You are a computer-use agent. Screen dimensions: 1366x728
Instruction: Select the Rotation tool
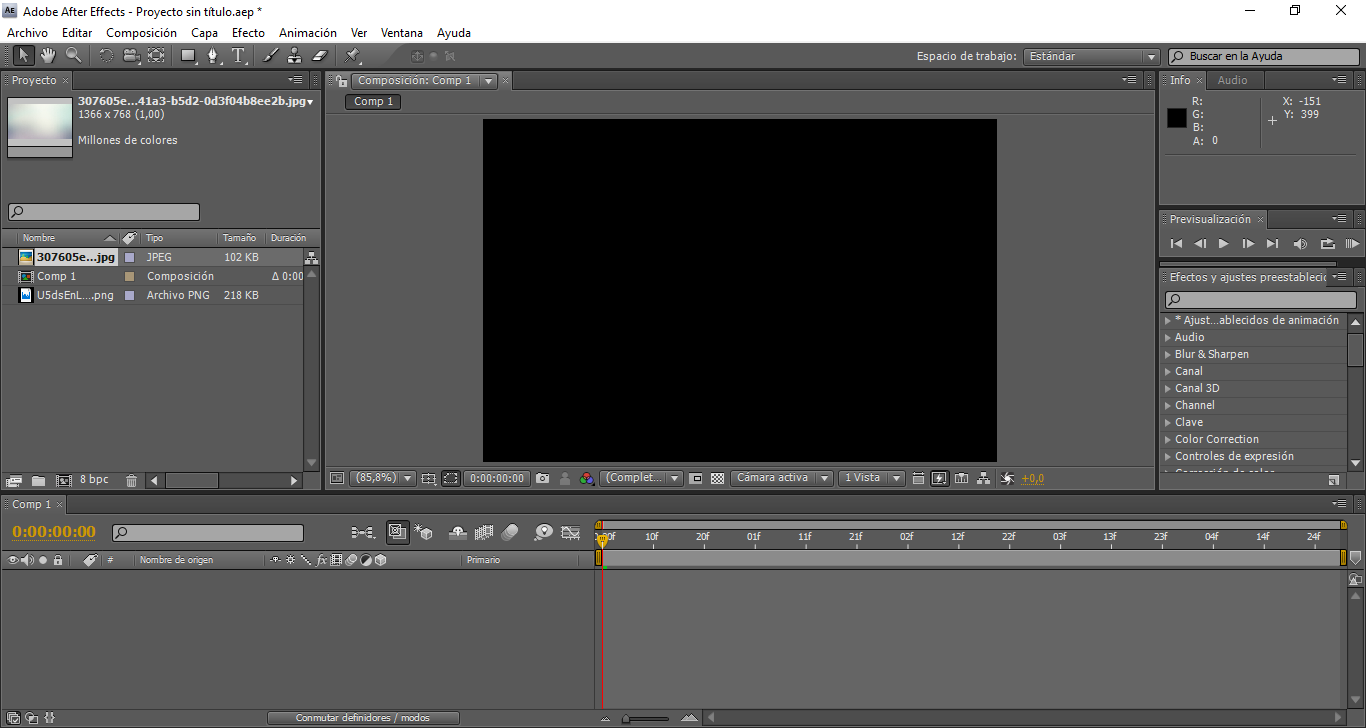click(106, 56)
